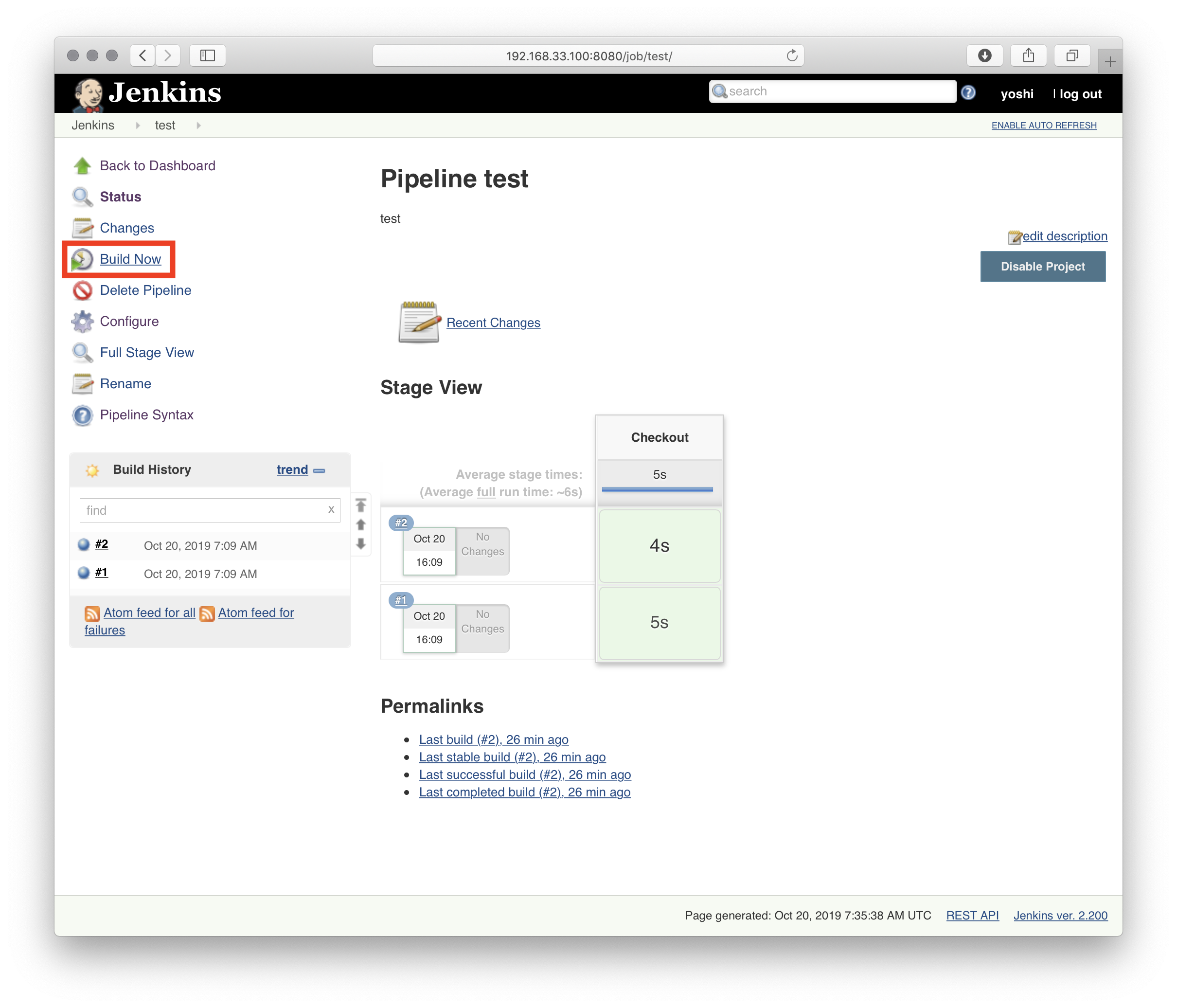The height and width of the screenshot is (1008, 1177).
Task: Click the edit description pencil icon
Action: [1015, 237]
